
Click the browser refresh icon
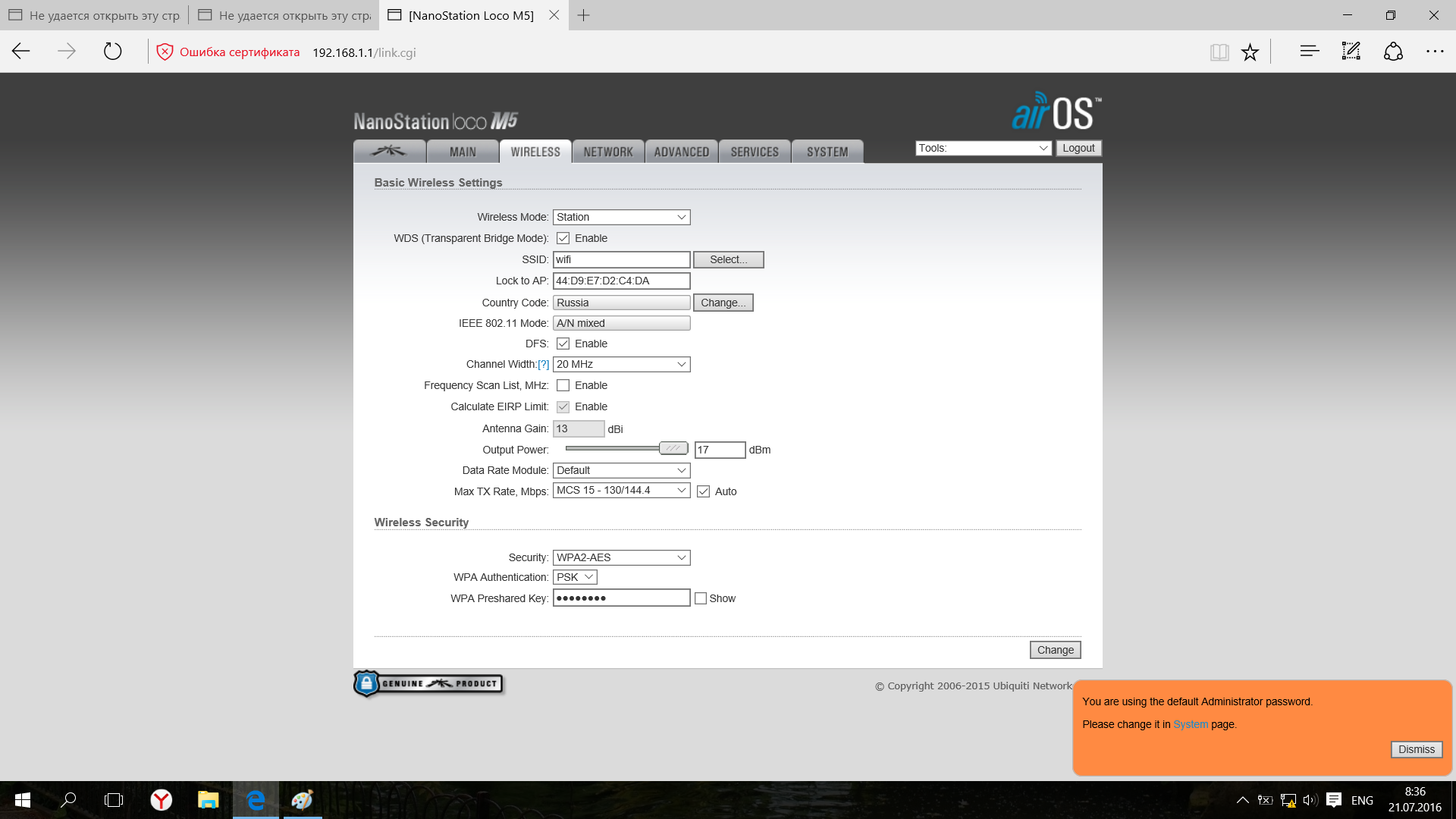[x=112, y=52]
